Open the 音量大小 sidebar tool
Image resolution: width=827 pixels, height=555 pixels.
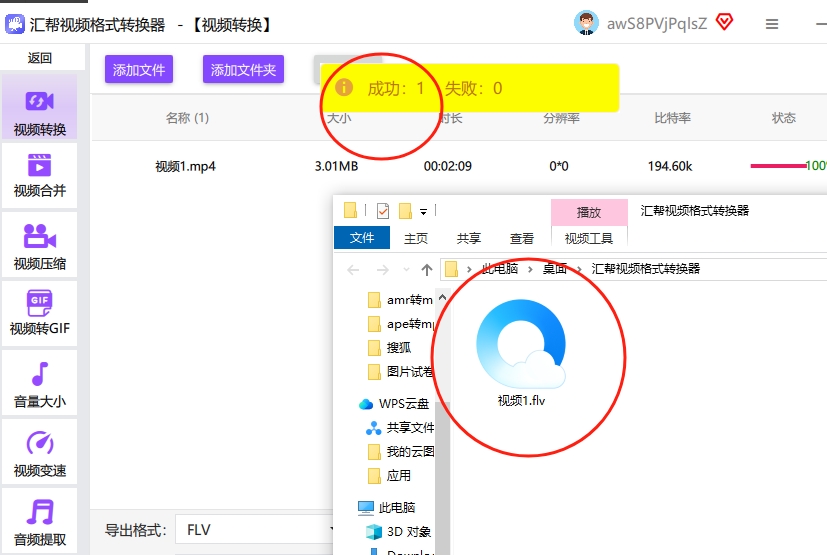pos(40,382)
